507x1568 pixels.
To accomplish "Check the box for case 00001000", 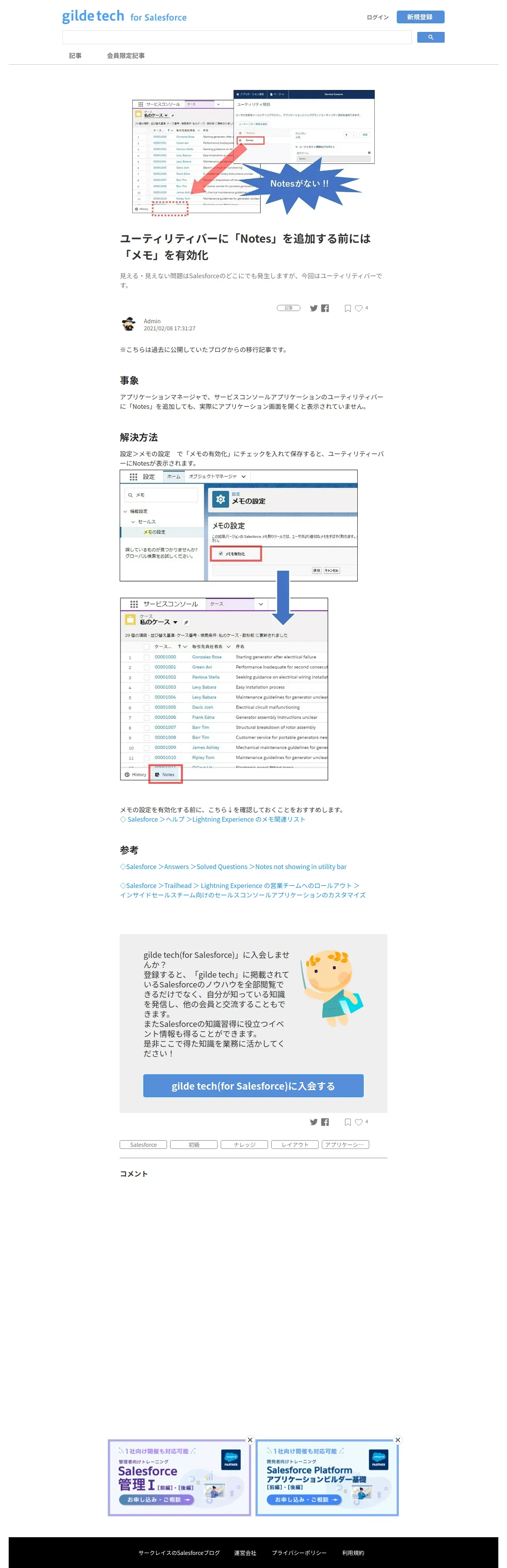I will 146,657.
